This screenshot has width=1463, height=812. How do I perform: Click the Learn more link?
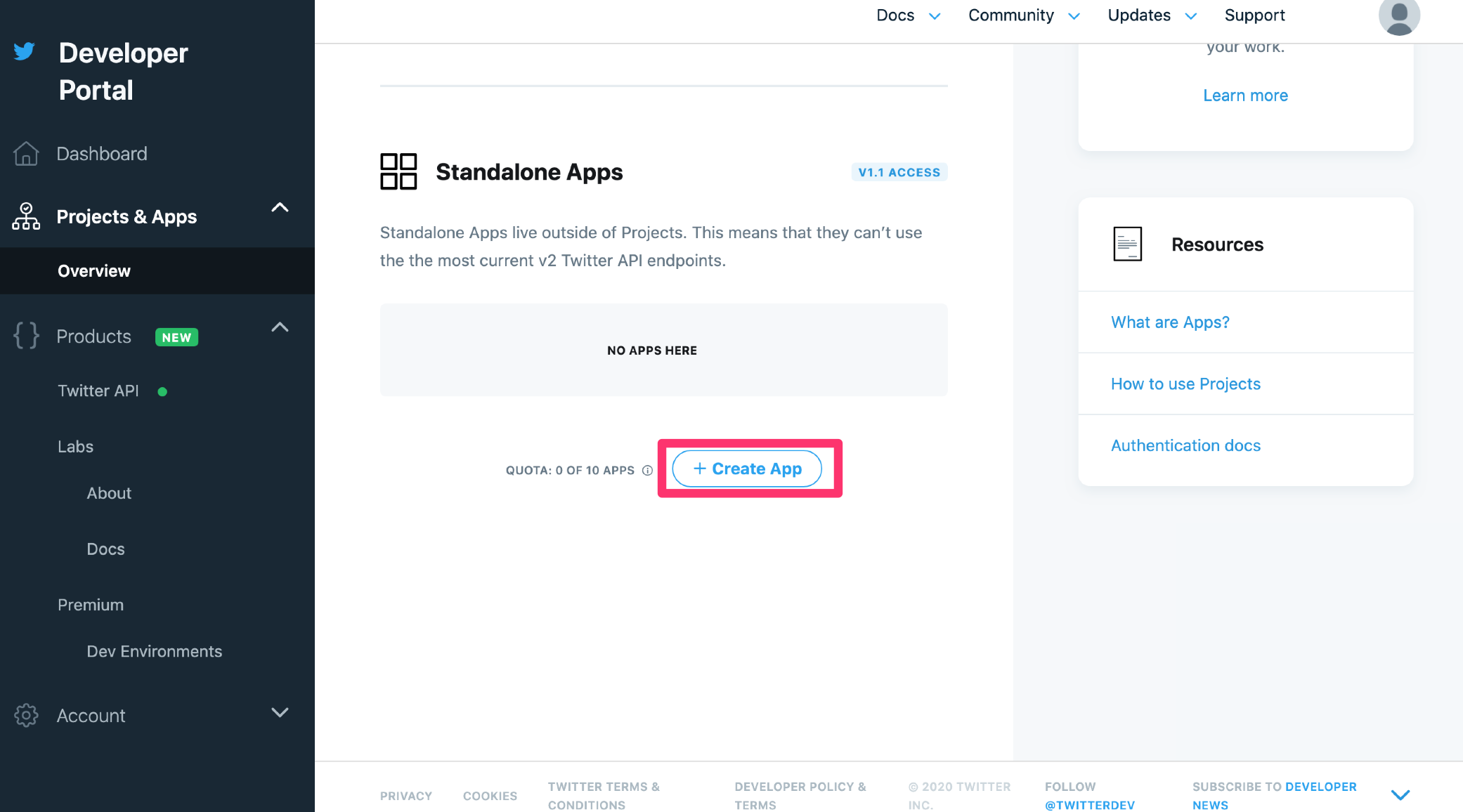[x=1245, y=96]
